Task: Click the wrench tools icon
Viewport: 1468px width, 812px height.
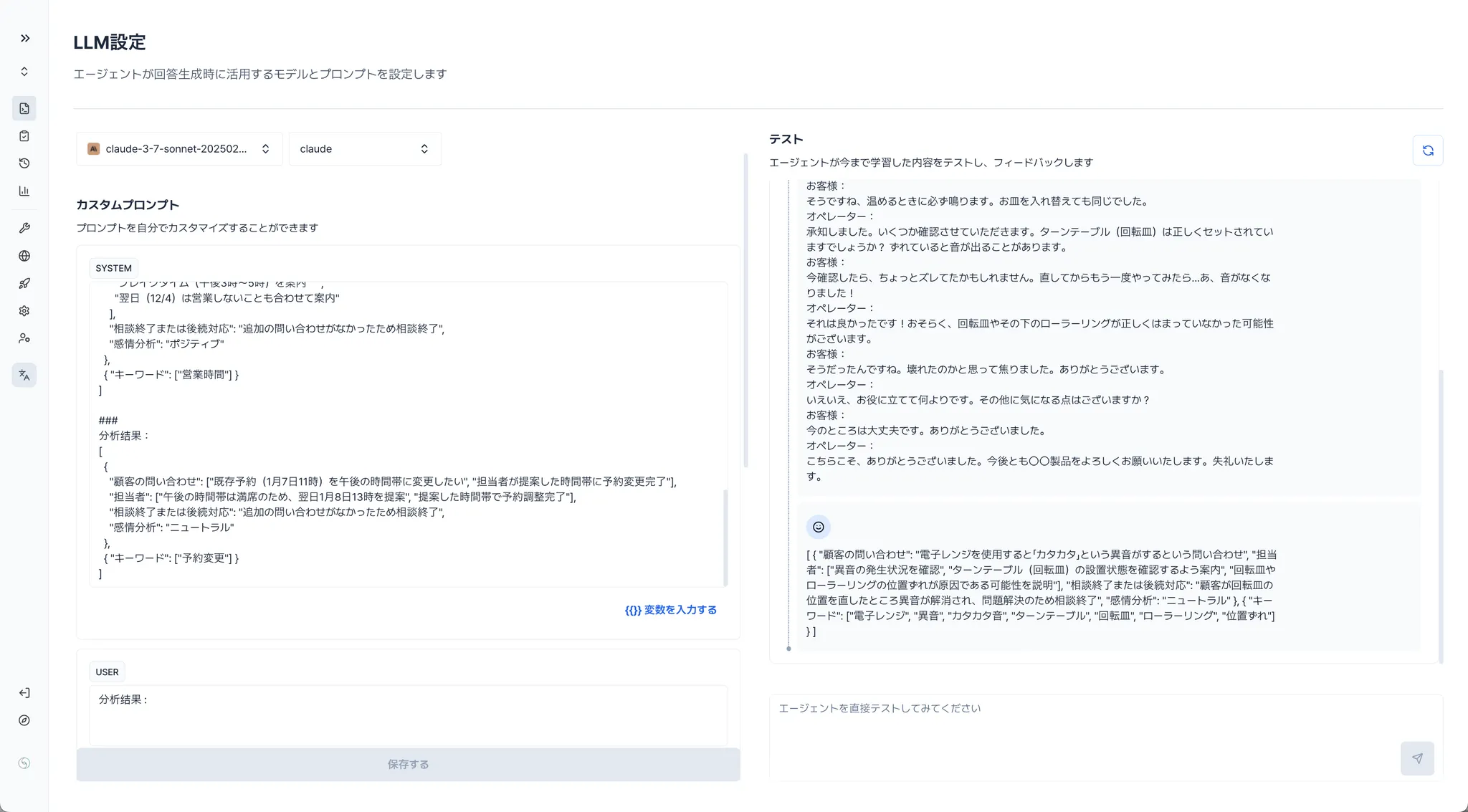Action: click(24, 228)
